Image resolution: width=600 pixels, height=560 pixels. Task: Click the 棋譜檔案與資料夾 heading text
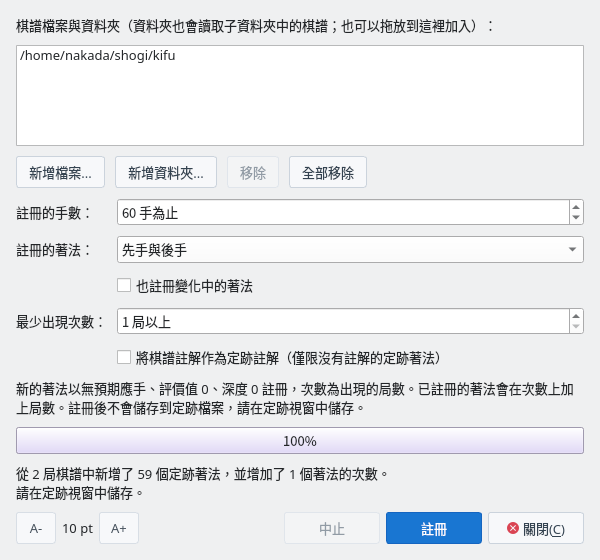point(68,26)
